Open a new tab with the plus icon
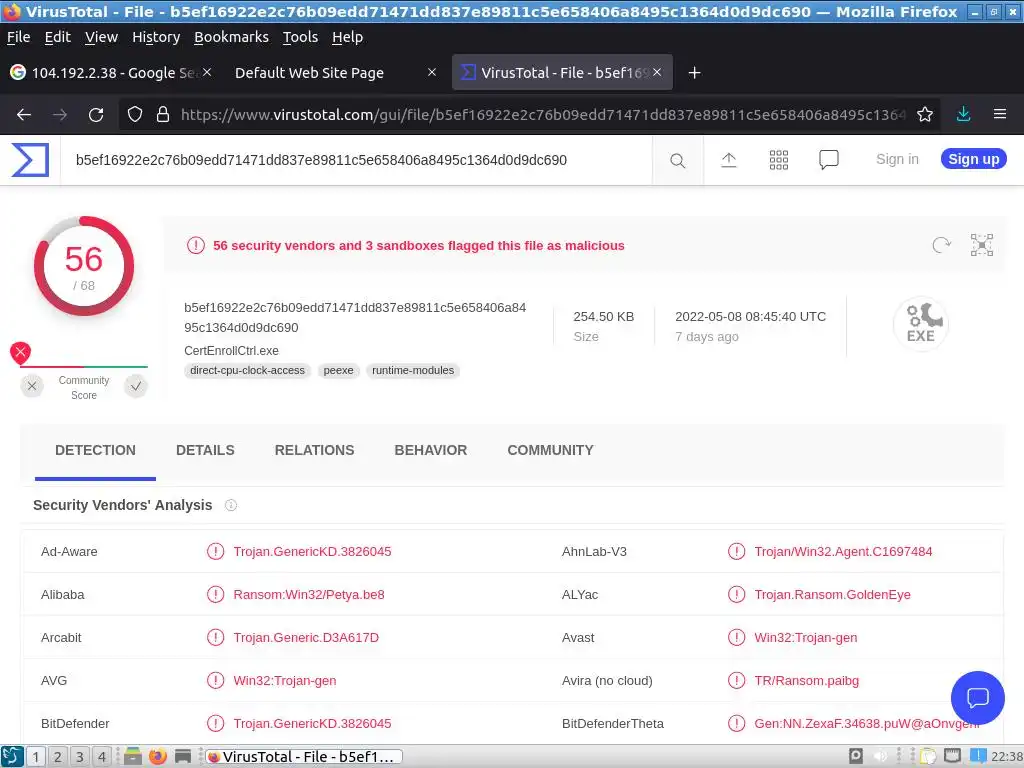 coord(694,72)
